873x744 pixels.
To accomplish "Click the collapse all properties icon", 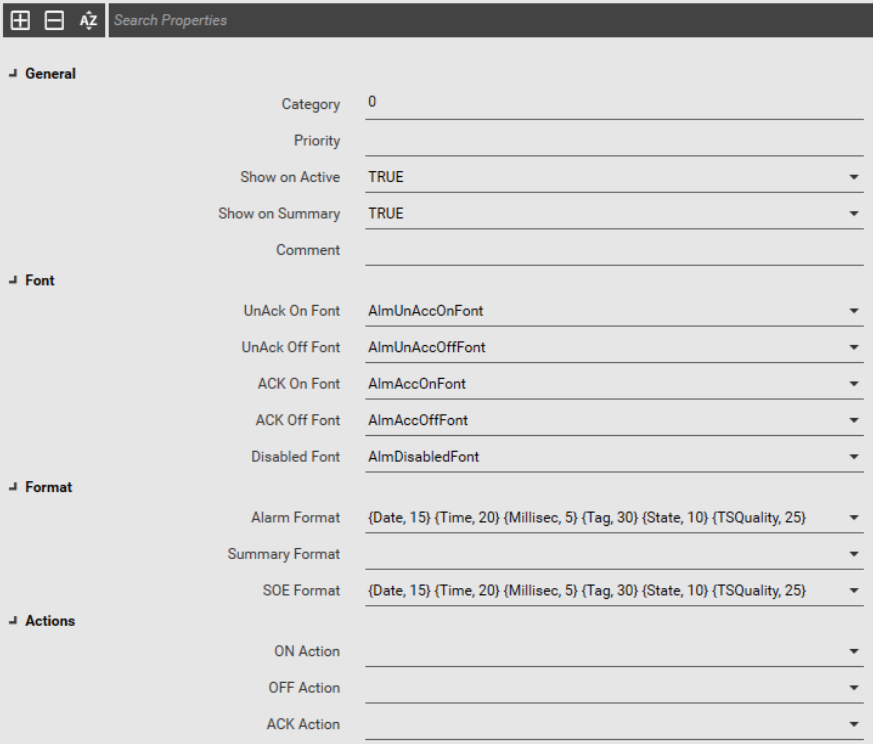I will click(x=54, y=21).
